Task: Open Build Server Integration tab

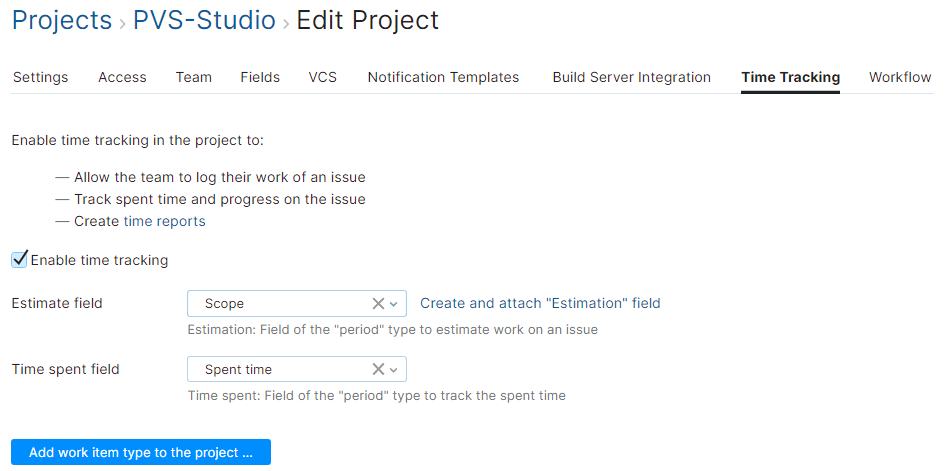Action: pyautogui.click(x=631, y=77)
